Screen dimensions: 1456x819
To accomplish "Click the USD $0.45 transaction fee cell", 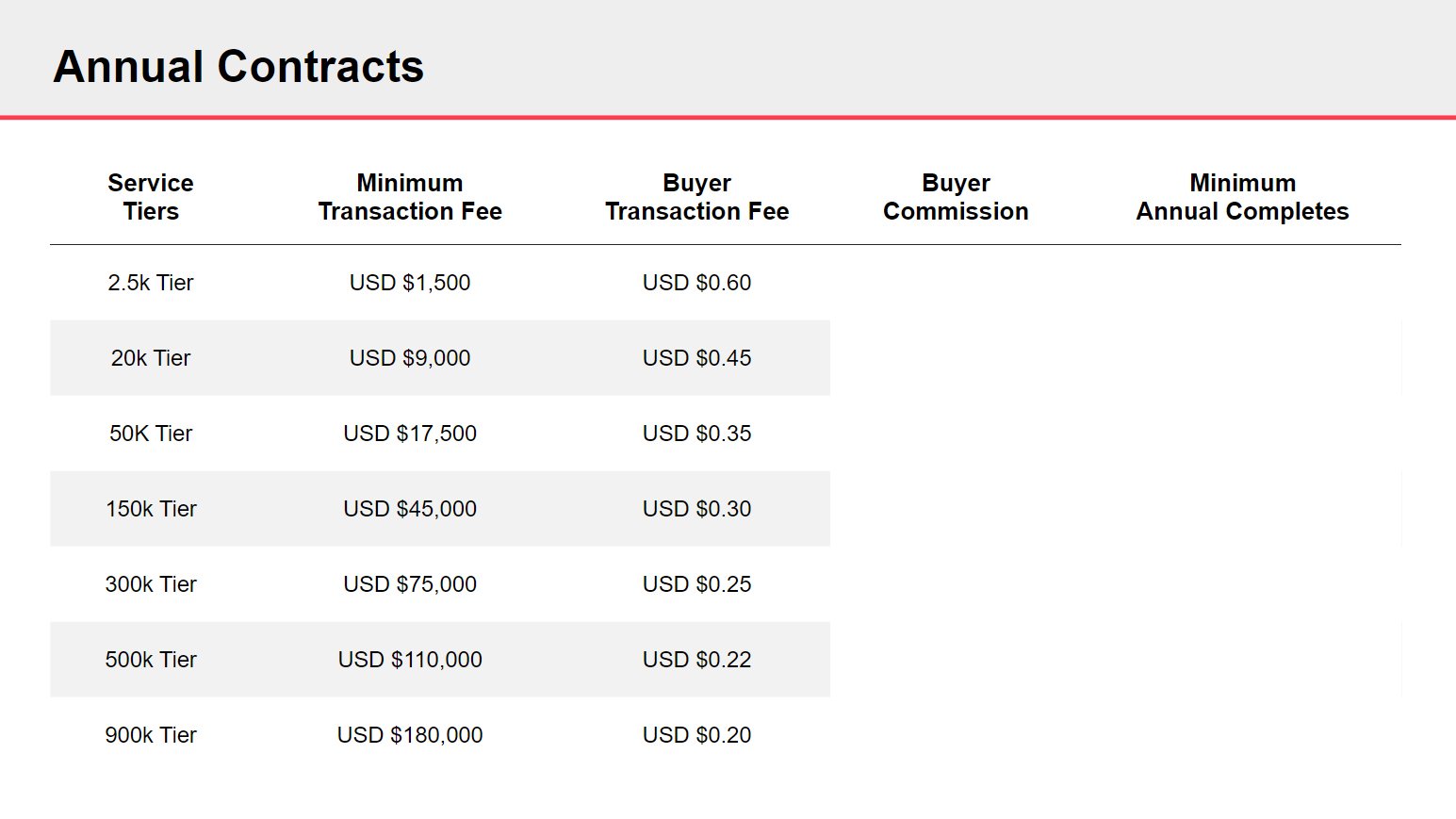I will click(x=696, y=358).
